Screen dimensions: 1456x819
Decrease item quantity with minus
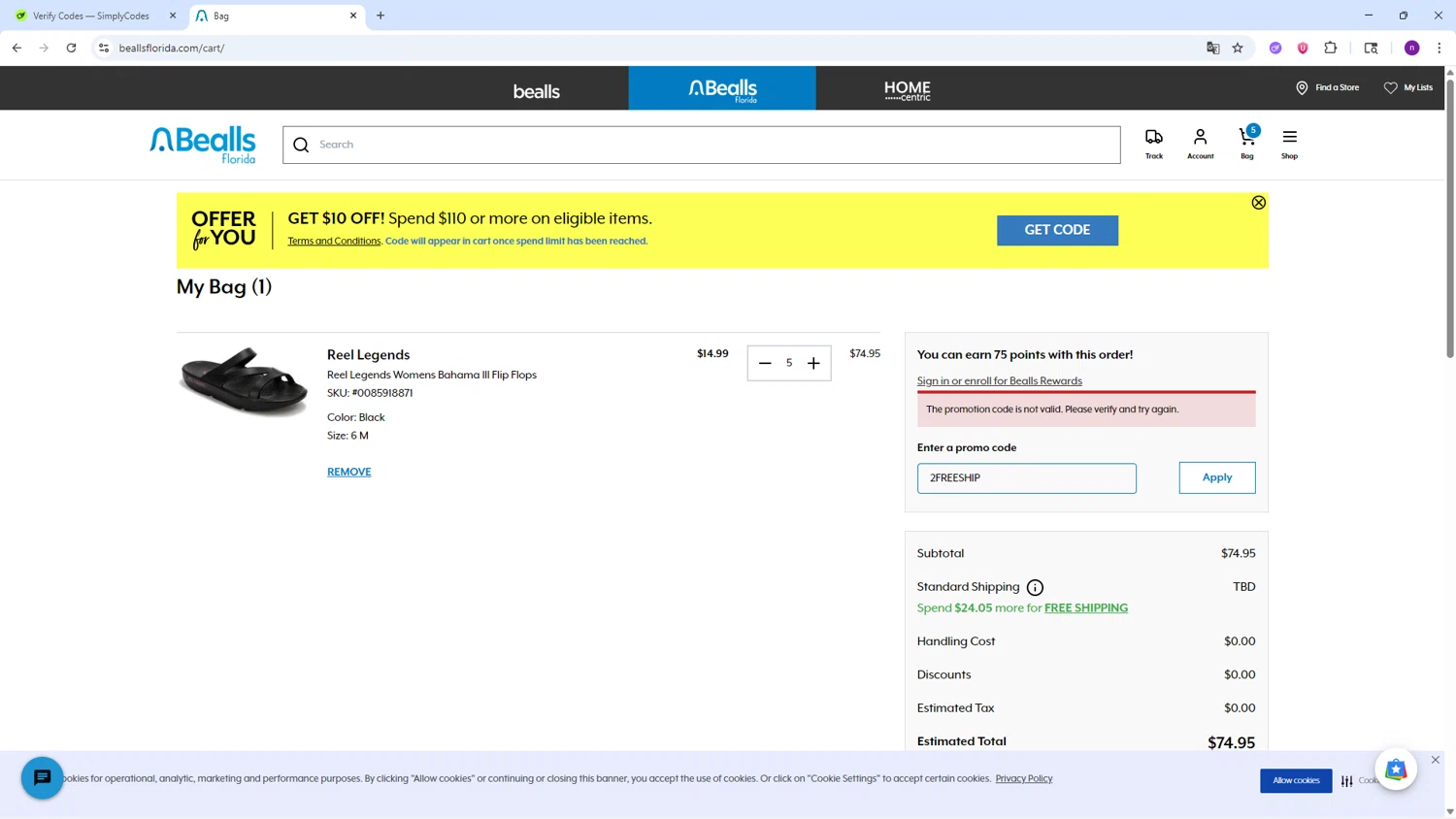pyautogui.click(x=765, y=363)
